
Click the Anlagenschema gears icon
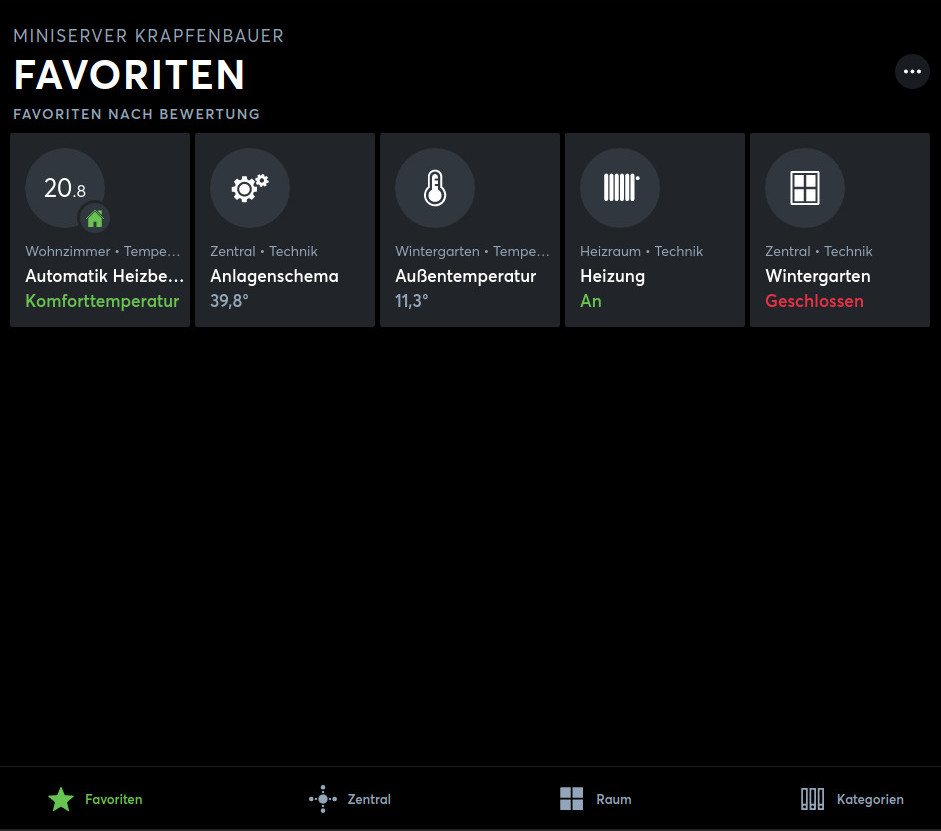pyautogui.click(x=250, y=188)
